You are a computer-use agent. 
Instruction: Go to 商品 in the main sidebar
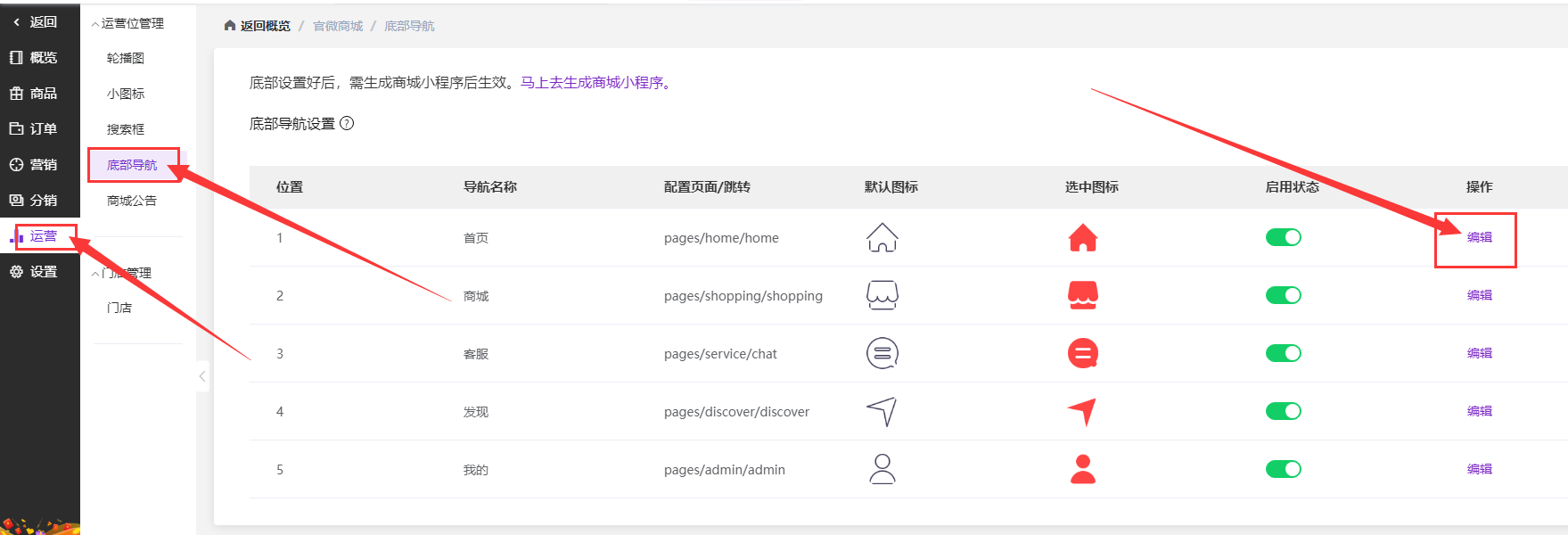click(43, 94)
